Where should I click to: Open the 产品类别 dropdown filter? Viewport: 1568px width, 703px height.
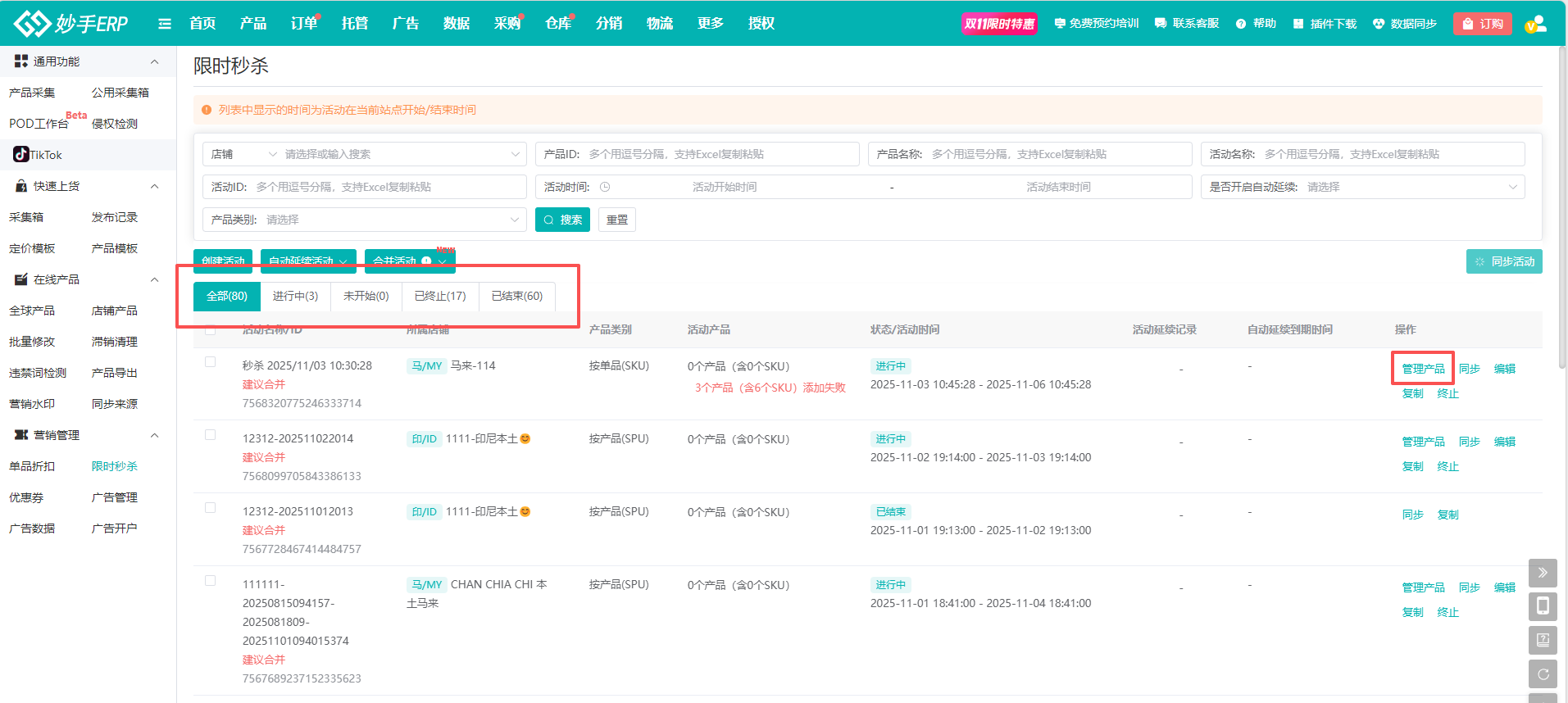click(364, 220)
